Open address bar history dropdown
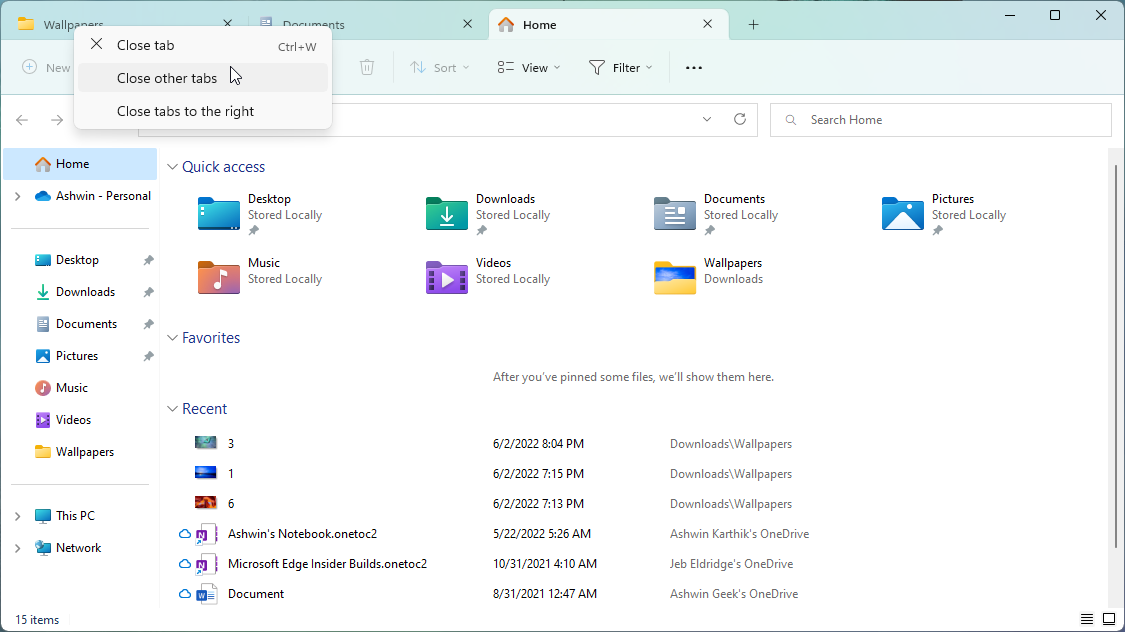1125x632 pixels. coord(707,119)
